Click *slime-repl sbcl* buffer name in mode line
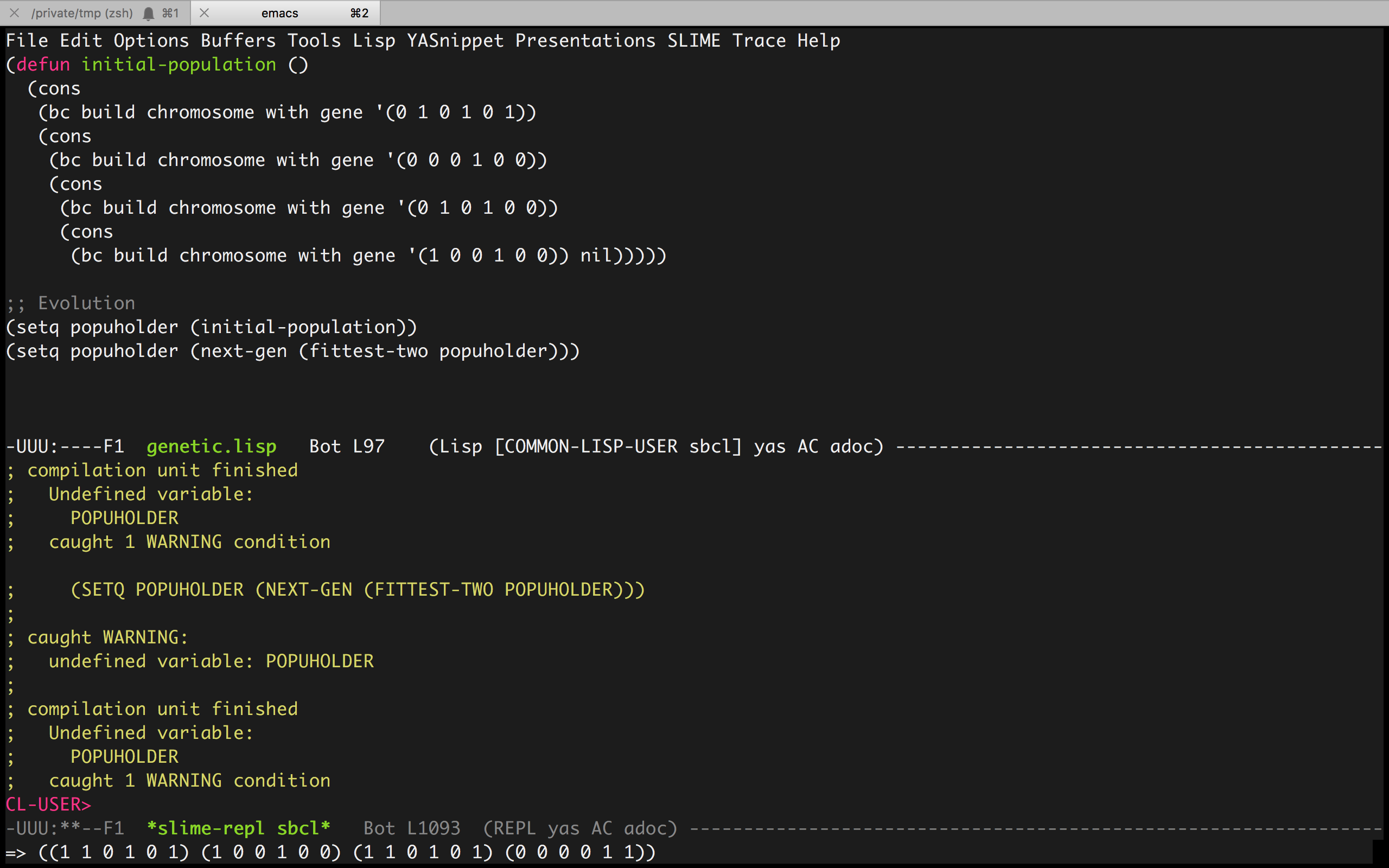This screenshot has width=1389, height=868. point(238,828)
